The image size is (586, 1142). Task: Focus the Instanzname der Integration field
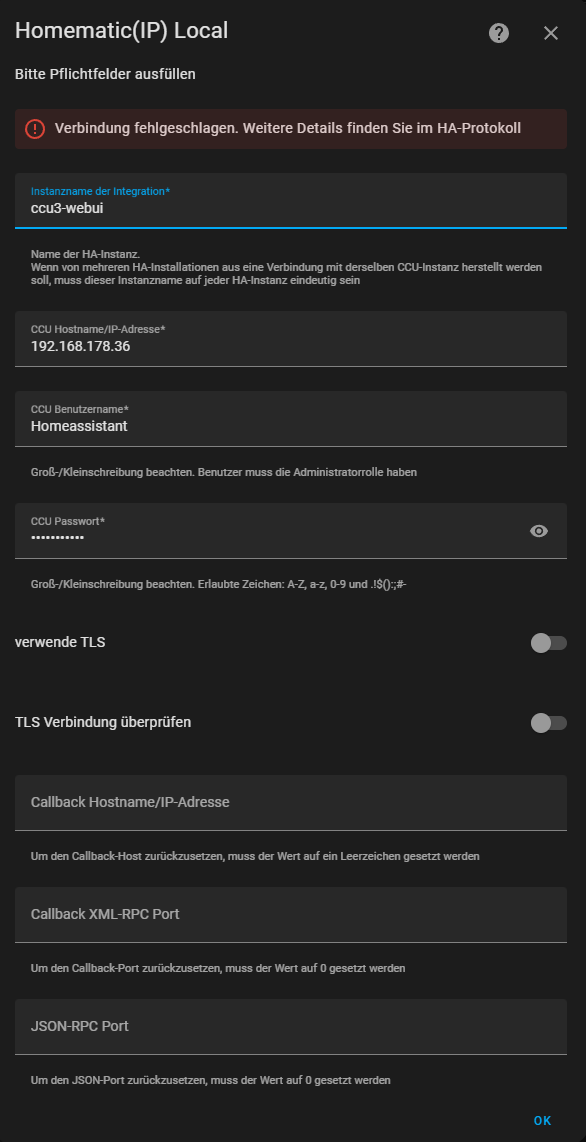pyautogui.click(x=290, y=201)
